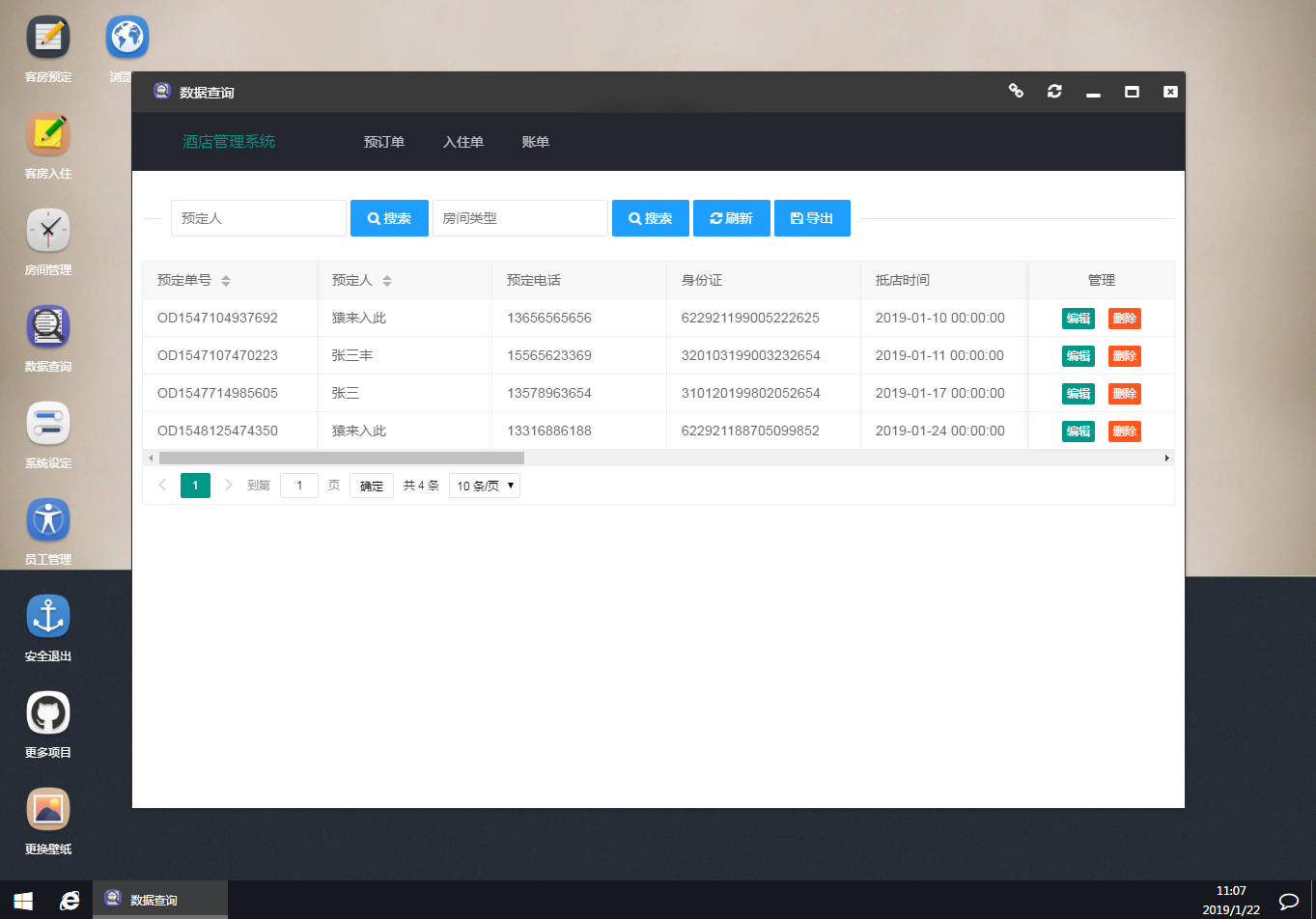Click the reload icon in window title bar
This screenshot has height=919, width=1316.
pyautogui.click(x=1054, y=91)
